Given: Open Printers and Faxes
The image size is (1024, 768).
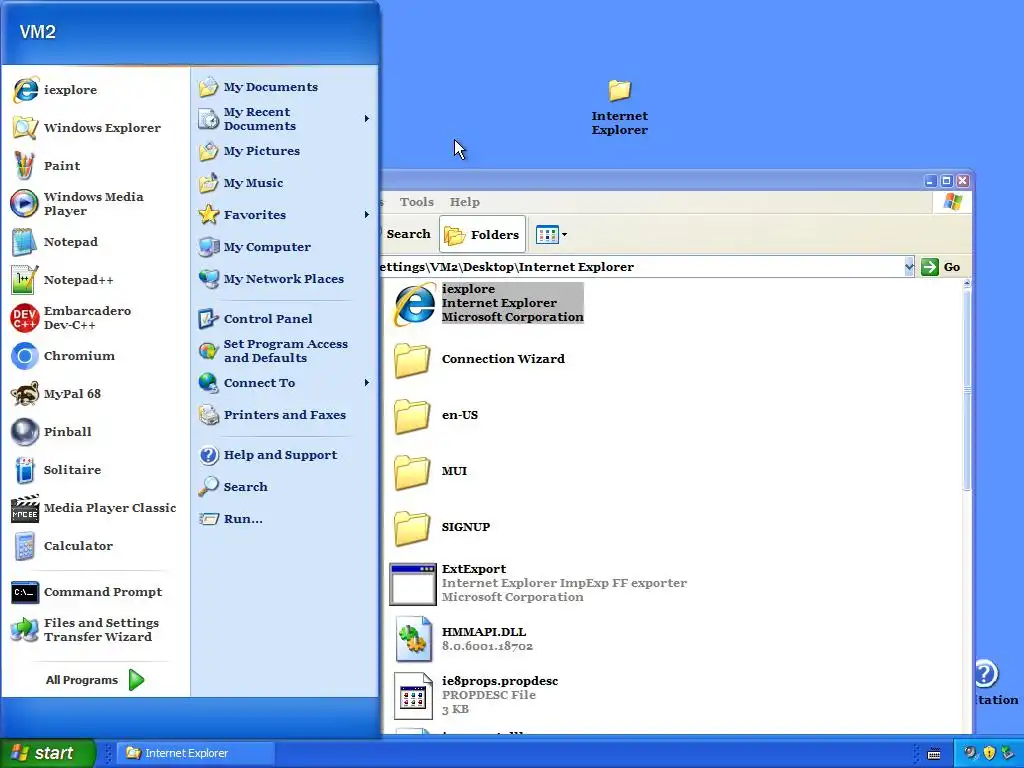Looking at the screenshot, I should [284, 415].
